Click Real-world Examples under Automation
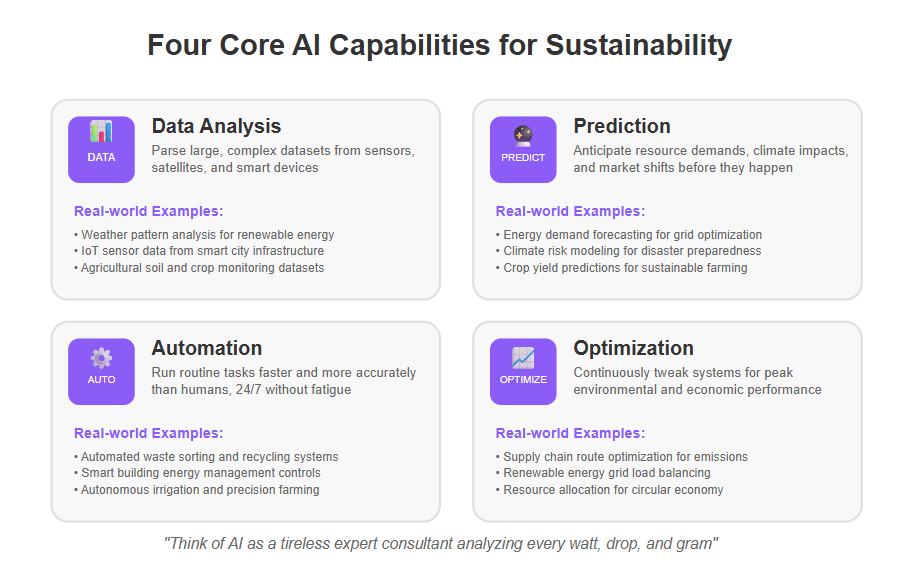This screenshot has height=572, width=902. (148, 433)
